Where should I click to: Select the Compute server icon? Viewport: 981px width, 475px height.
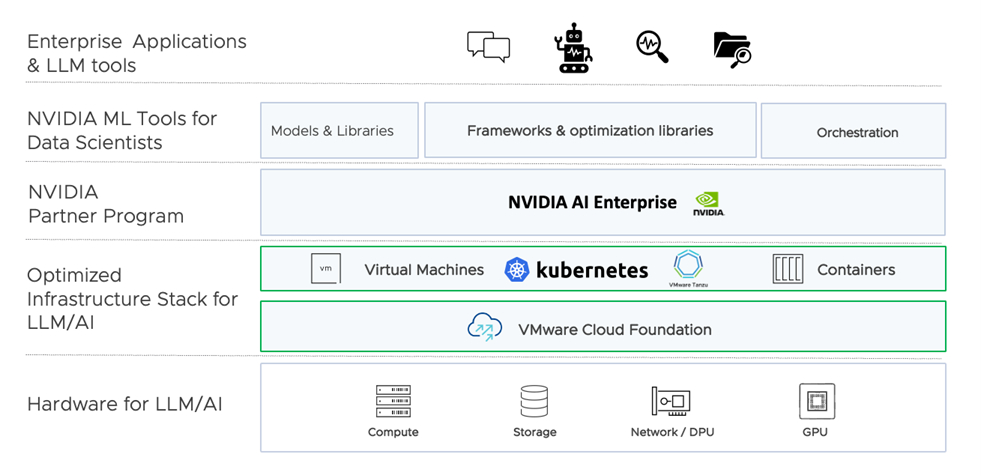click(x=393, y=402)
